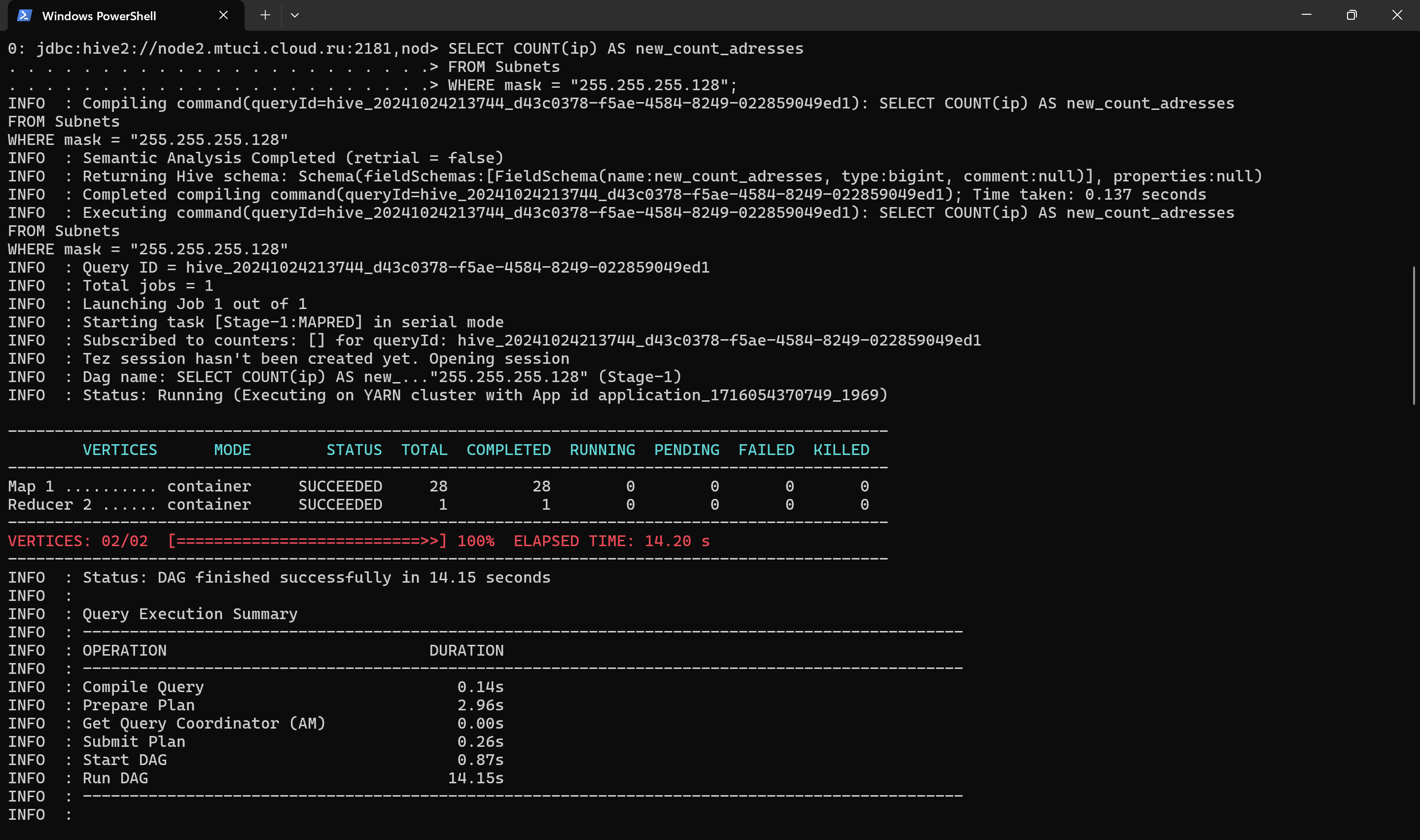The image size is (1420, 840).
Task: Click the DURATION header text
Action: point(466,650)
